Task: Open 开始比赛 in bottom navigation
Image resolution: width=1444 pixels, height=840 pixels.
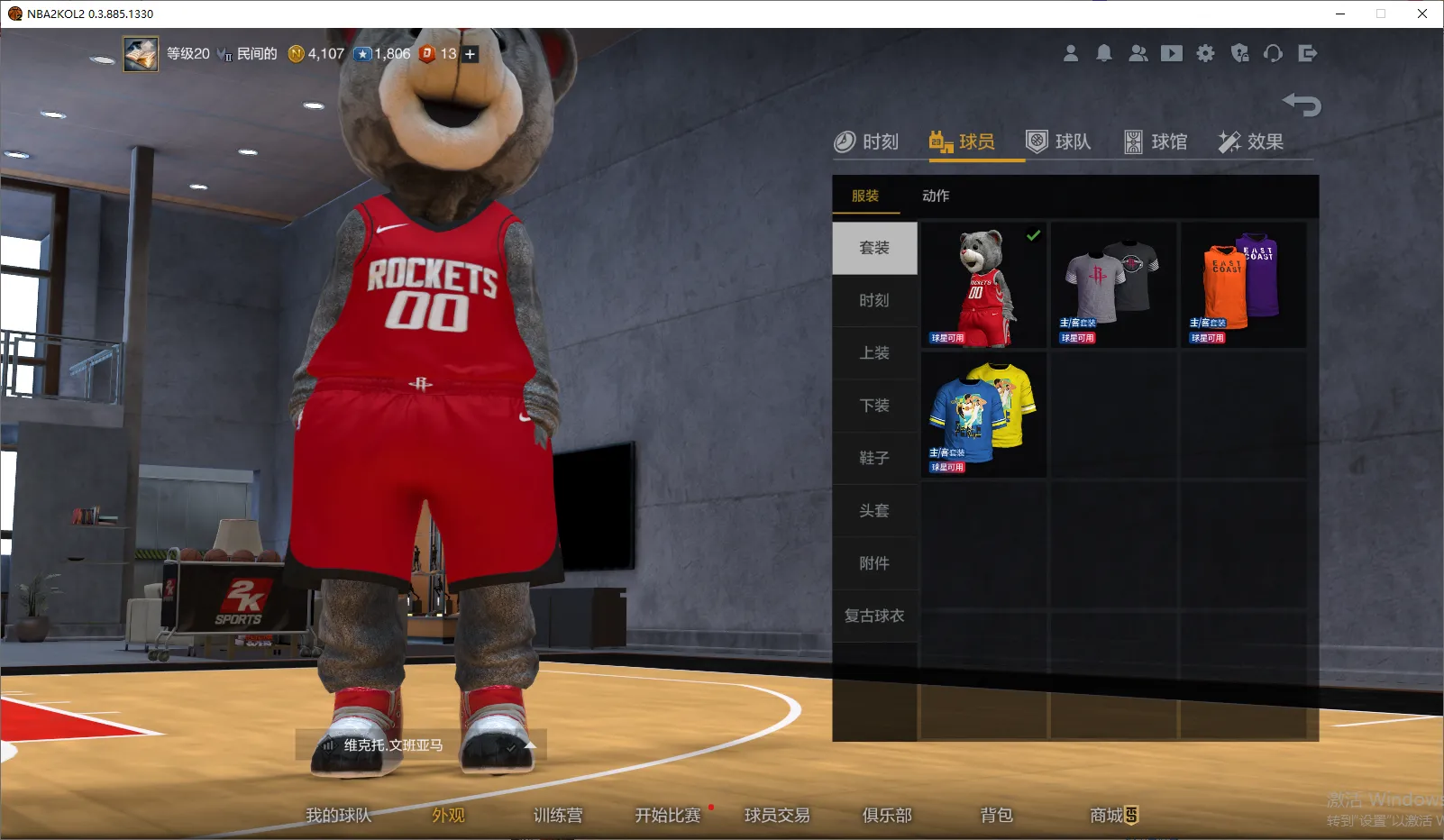Action: [x=668, y=815]
